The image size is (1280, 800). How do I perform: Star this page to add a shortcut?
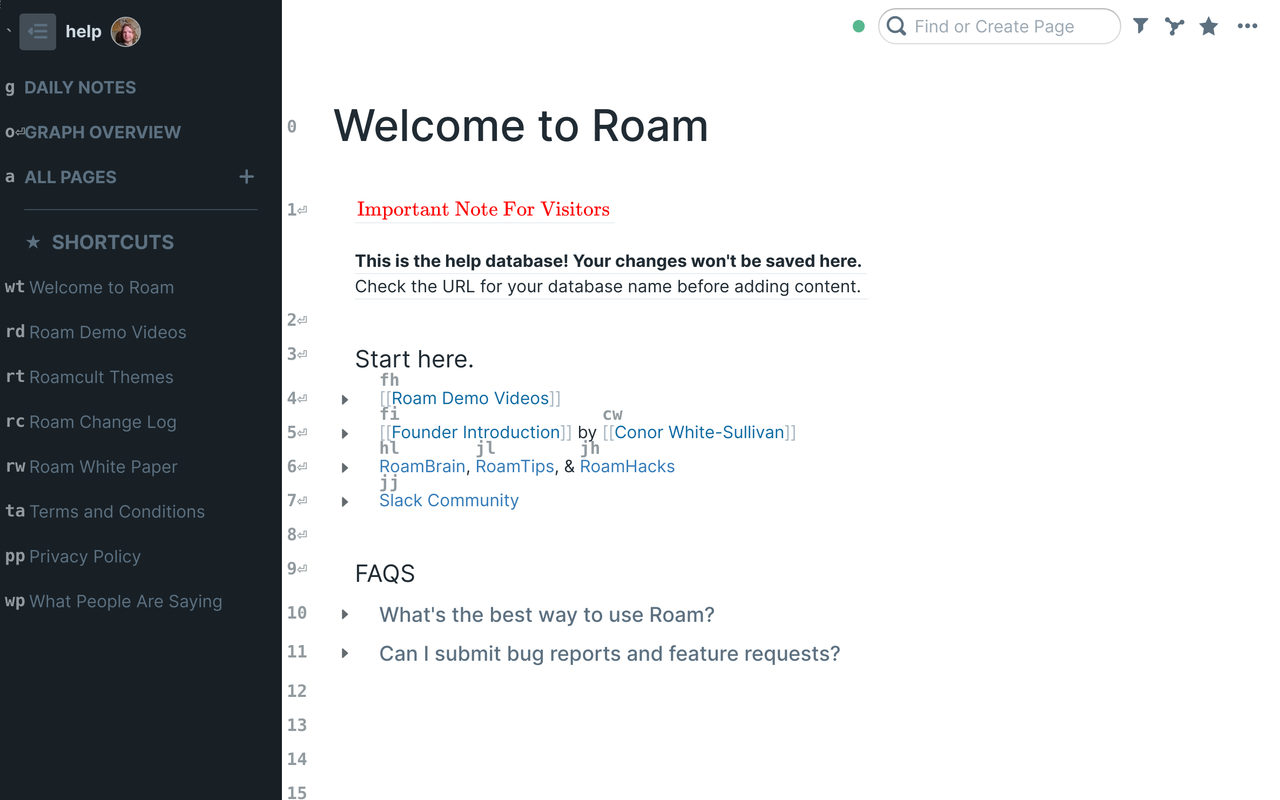[1208, 26]
